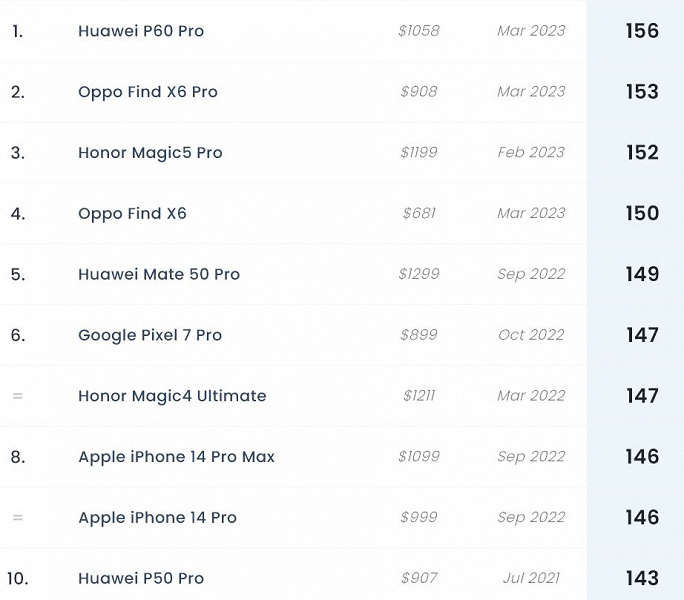Viewport: 684px width, 600px height.
Task: Click the Oppo Find X6 row name
Action: tap(132, 213)
